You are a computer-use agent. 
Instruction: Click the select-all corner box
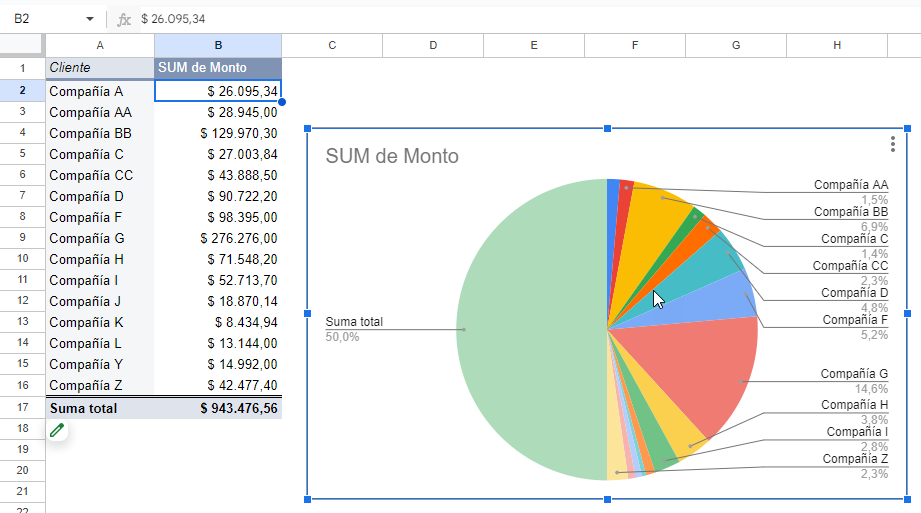pyautogui.click(x=22, y=45)
